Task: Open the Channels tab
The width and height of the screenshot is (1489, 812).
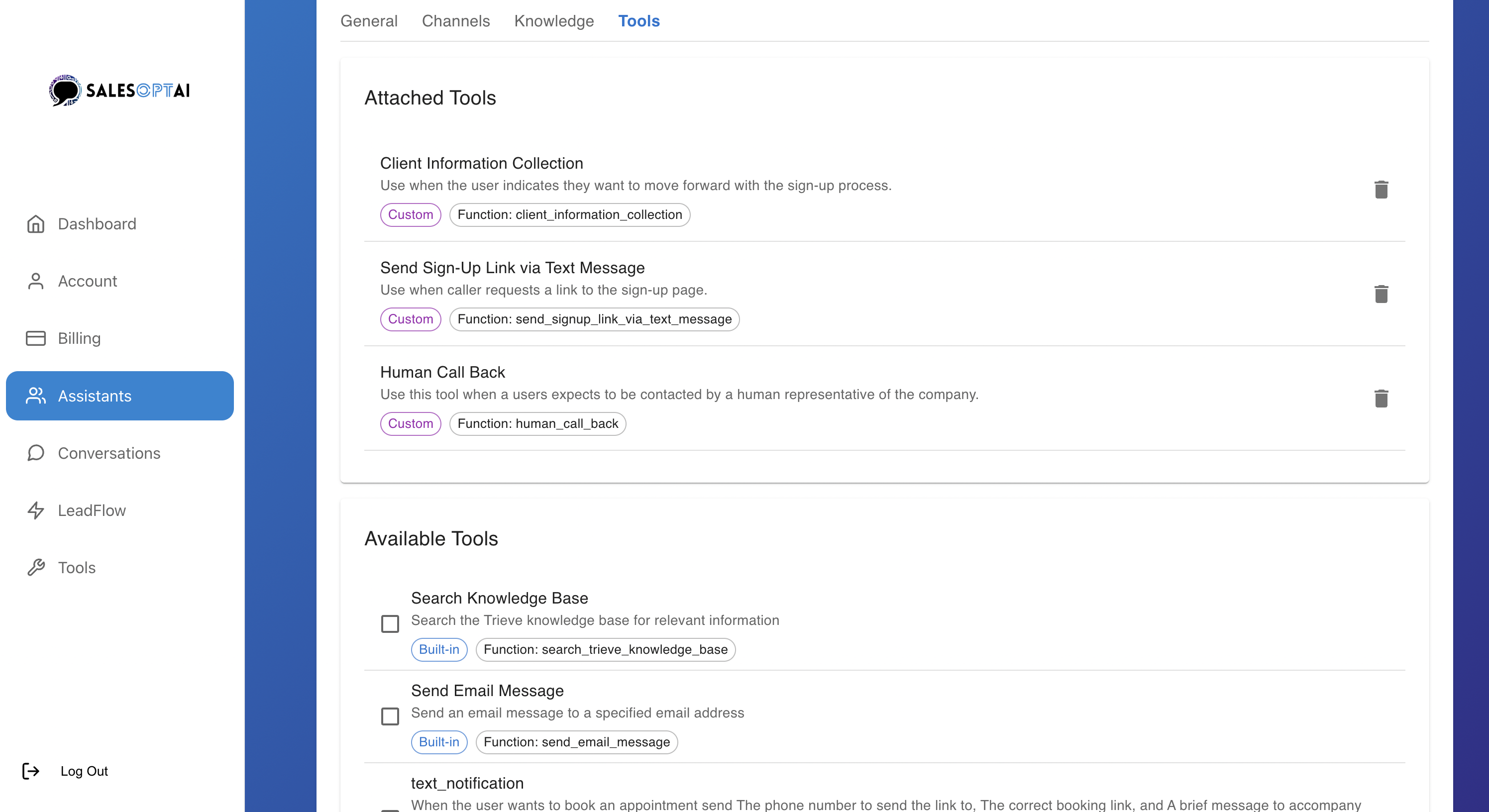Action: pos(455,21)
